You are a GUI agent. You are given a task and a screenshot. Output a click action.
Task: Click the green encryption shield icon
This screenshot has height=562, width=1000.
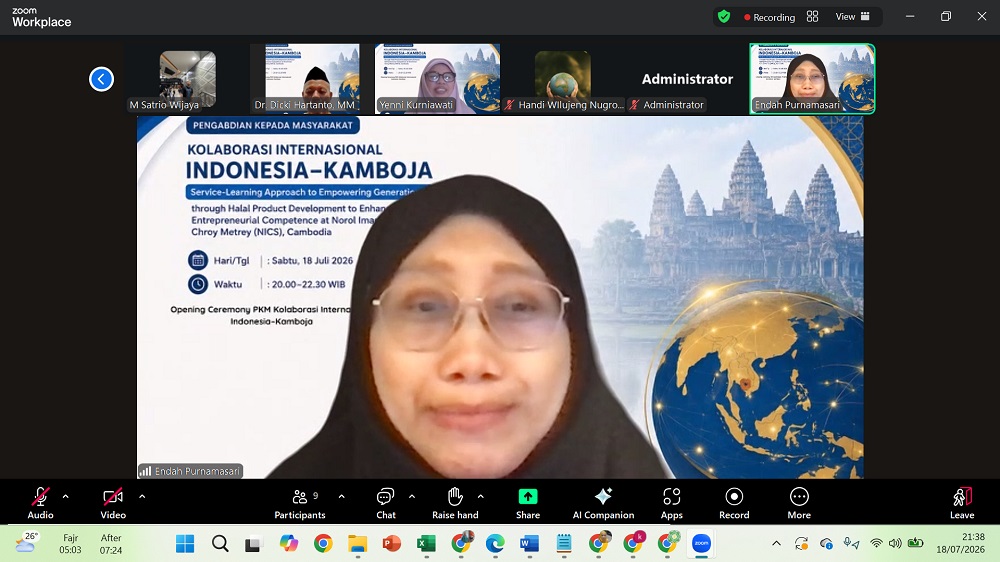[x=724, y=17]
